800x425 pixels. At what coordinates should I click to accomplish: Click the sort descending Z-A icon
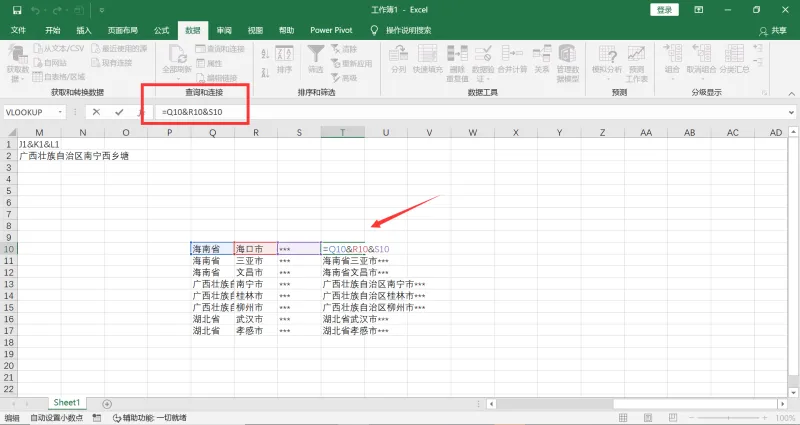[x=265, y=73]
